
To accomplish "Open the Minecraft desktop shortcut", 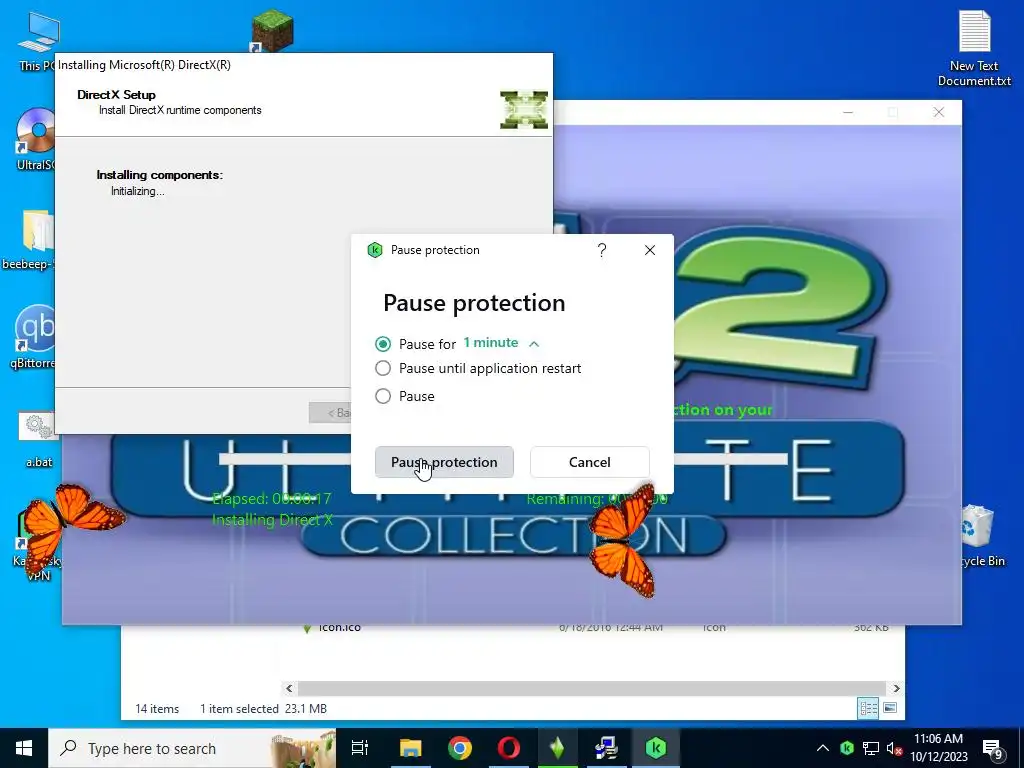I will point(272,31).
